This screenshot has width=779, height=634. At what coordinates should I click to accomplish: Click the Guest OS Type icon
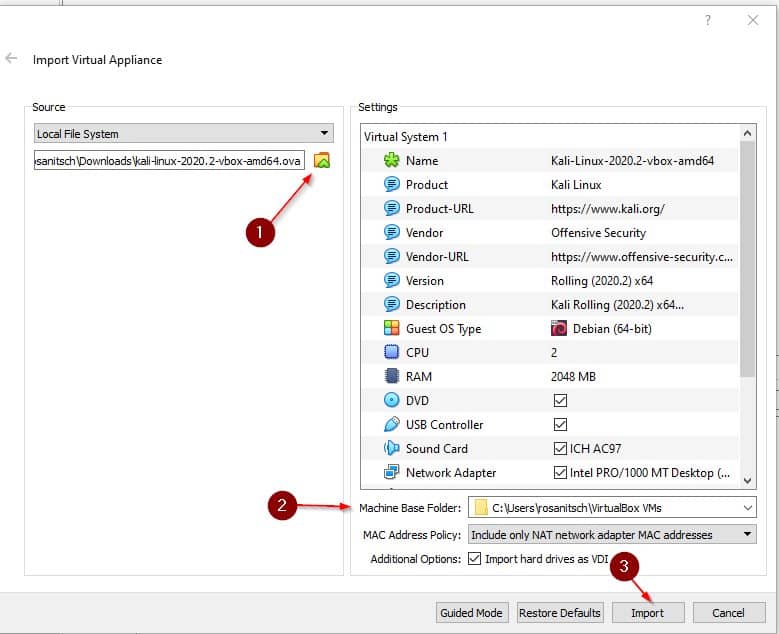[392, 329]
